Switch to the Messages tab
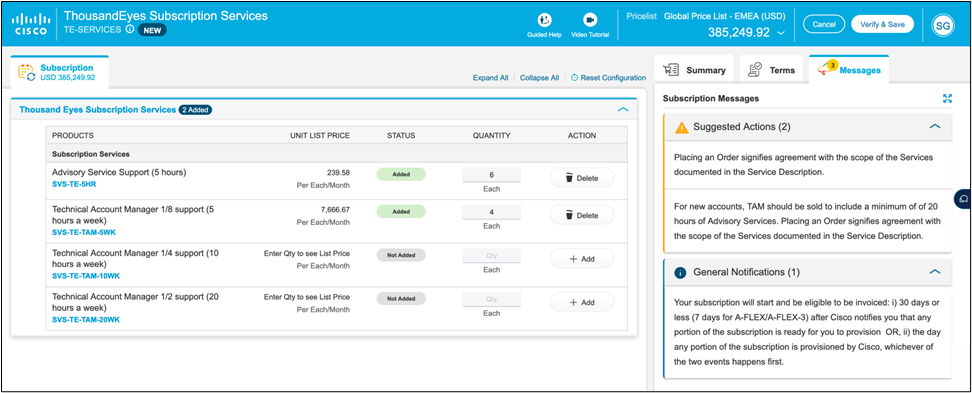 849,70
